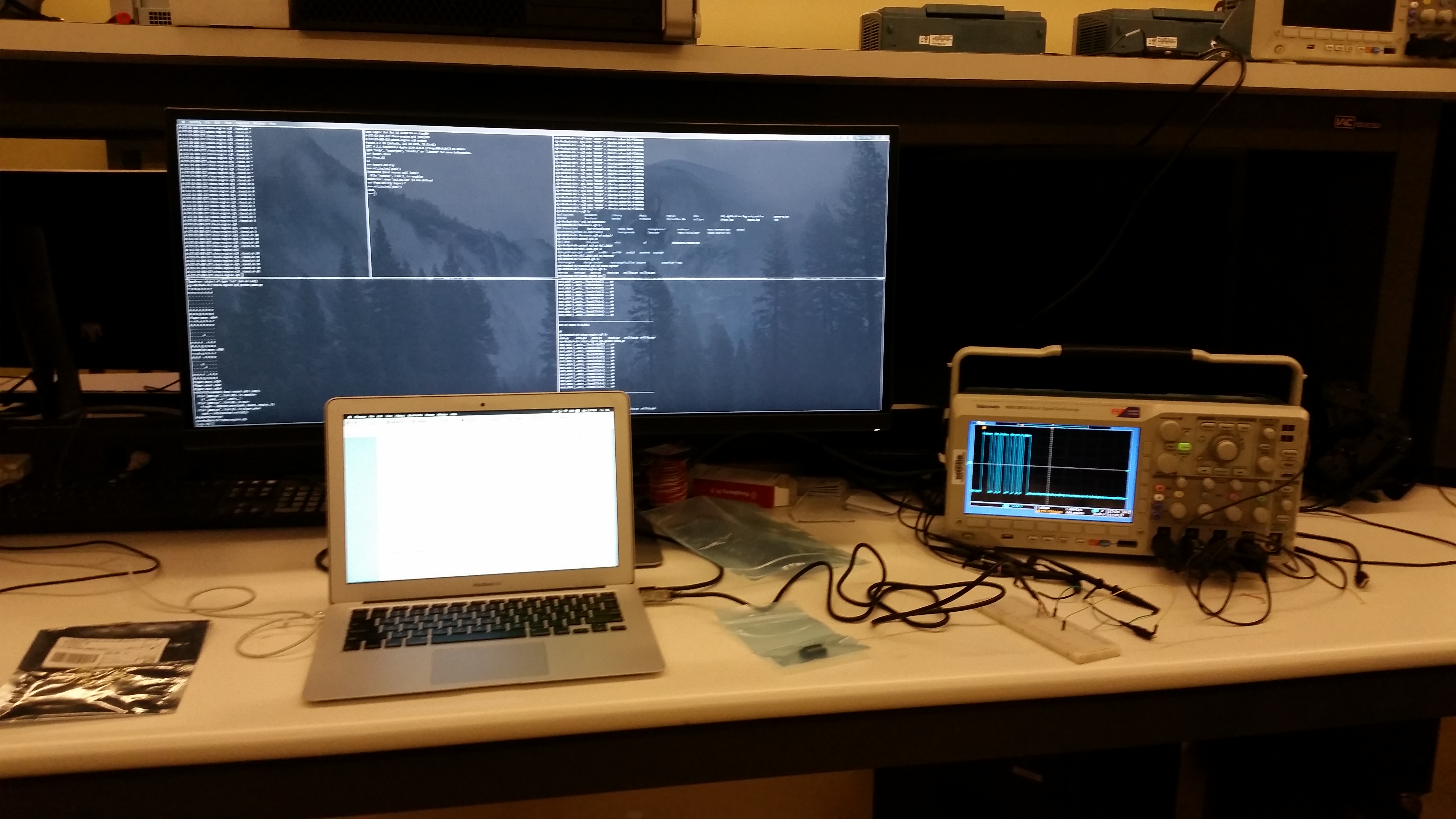This screenshot has width=1456, height=819.
Task: Click the orange trigger marker atop oscilloscope display
Action: [984, 427]
